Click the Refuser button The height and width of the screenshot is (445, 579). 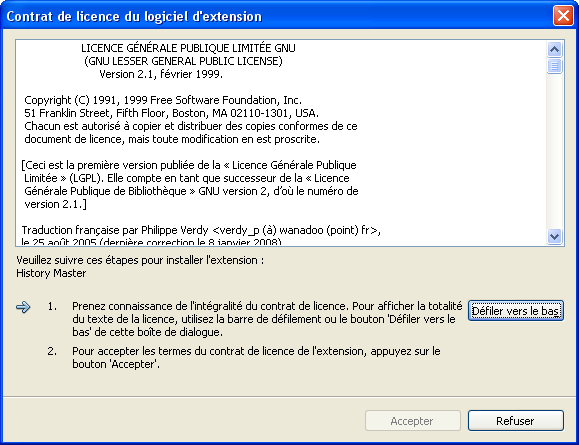click(x=515, y=420)
